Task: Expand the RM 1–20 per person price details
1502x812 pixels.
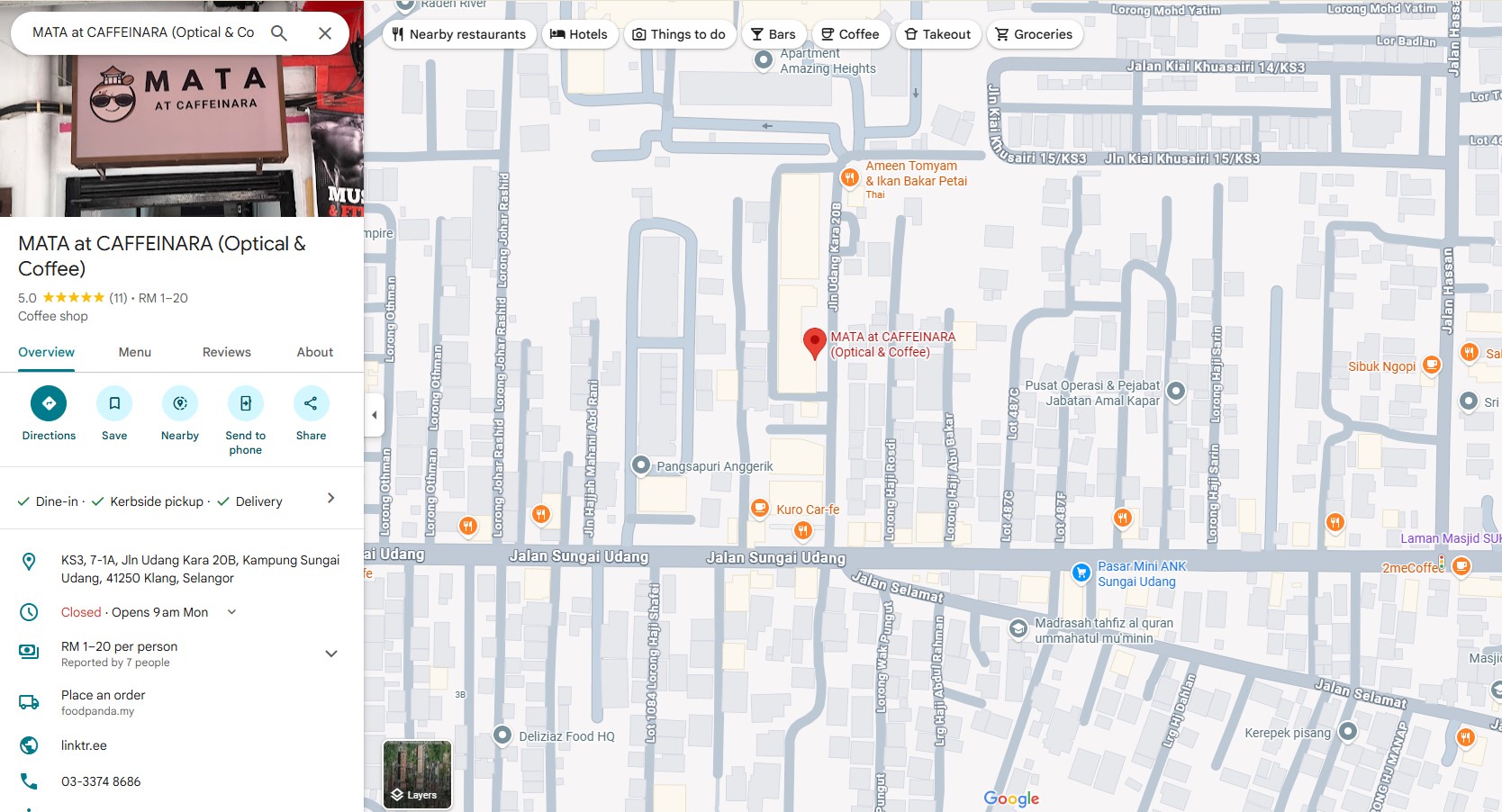Action: click(x=331, y=653)
